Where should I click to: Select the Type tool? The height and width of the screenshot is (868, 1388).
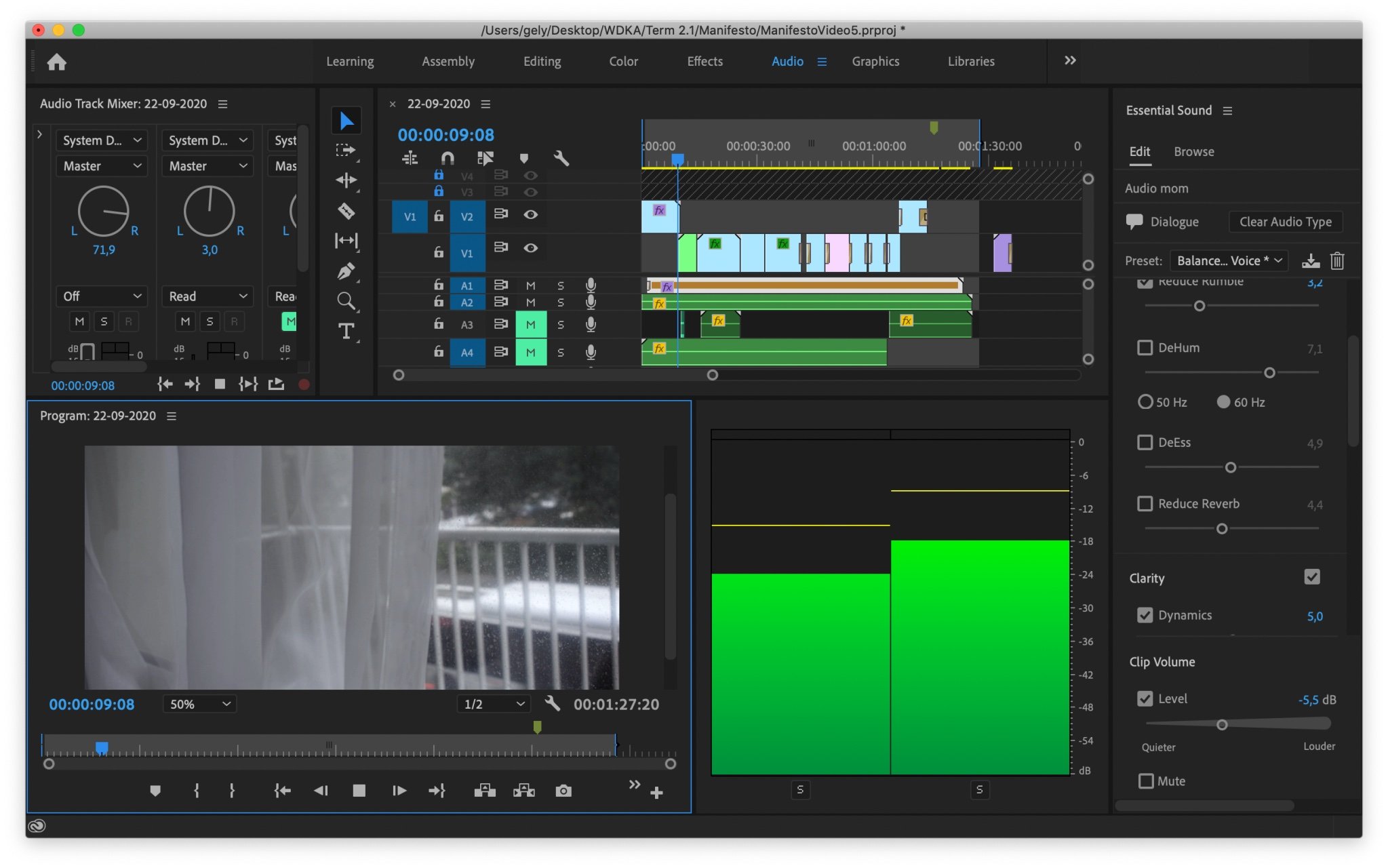[x=346, y=331]
